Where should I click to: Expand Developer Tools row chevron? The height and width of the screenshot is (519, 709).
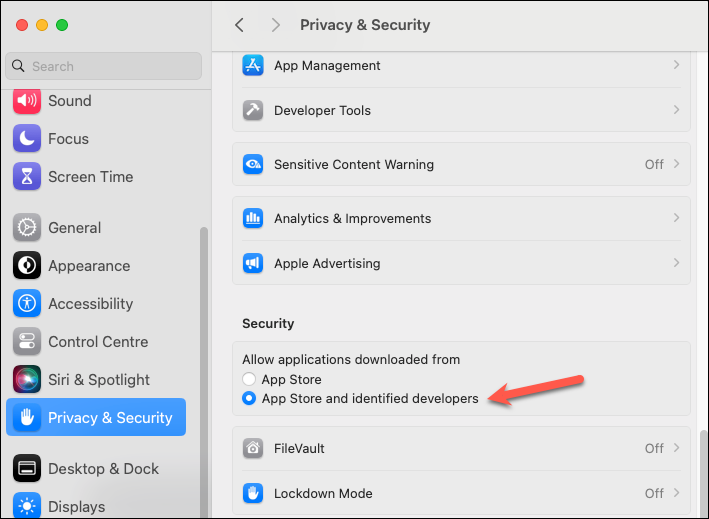click(x=676, y=110)
